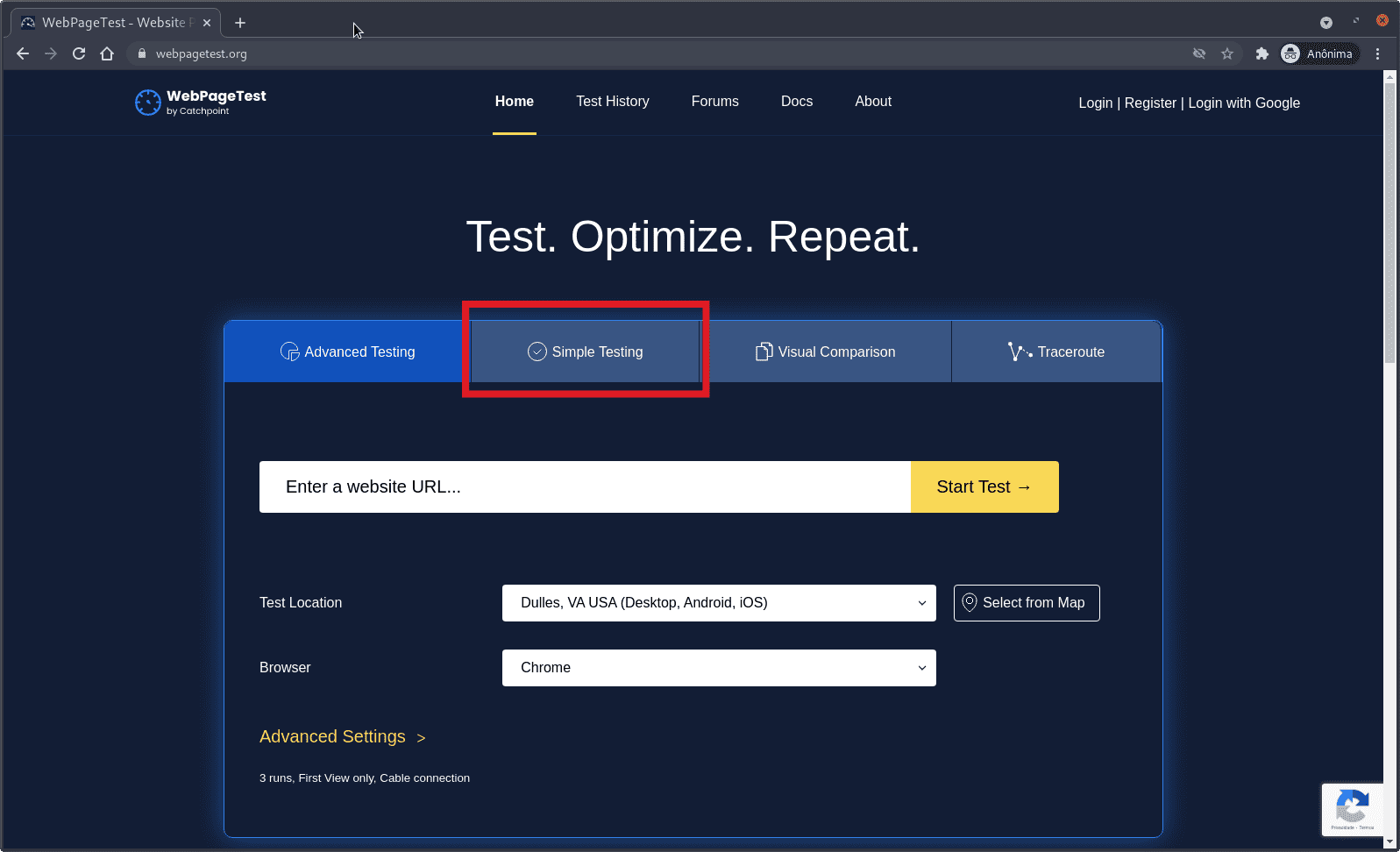The image size is (1400, 852).
Task: Close the WebPageTest browser tab
Action: (x=207, y=23)
